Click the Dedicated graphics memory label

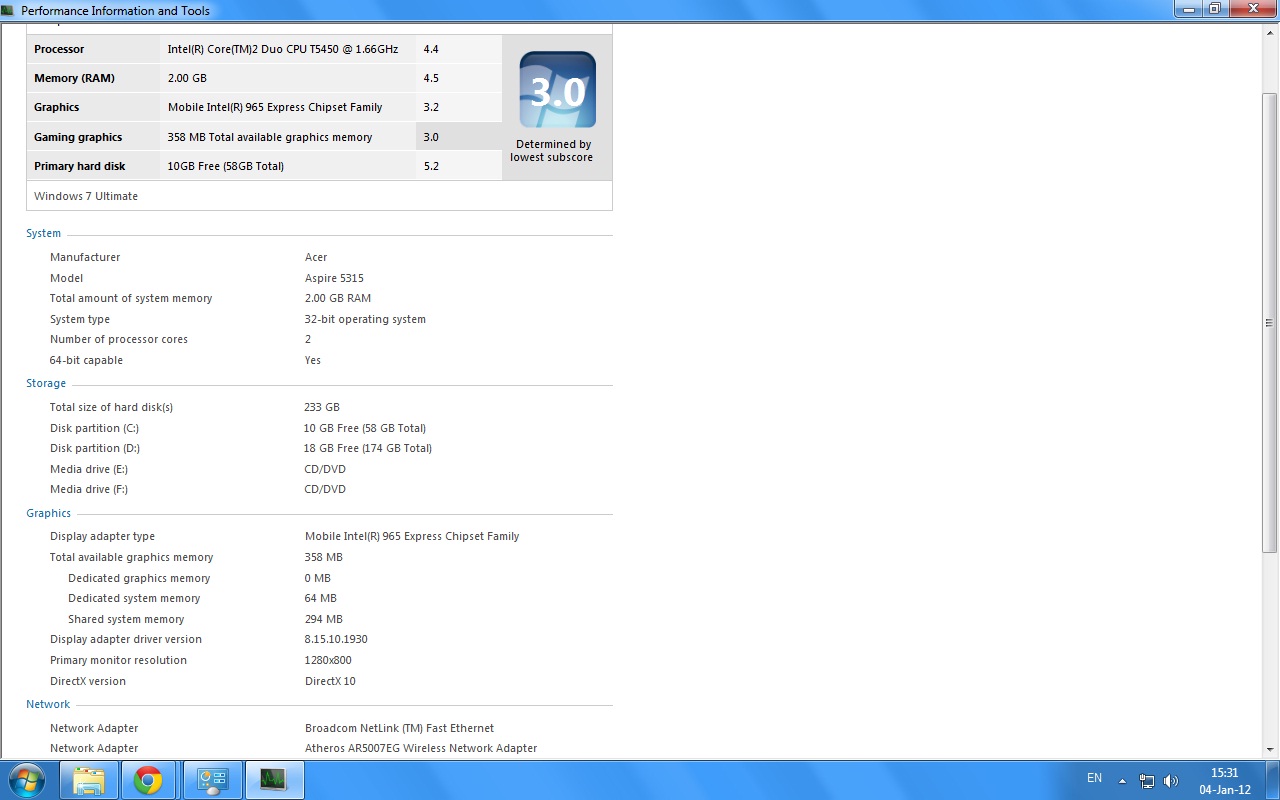tap(139, 578)
